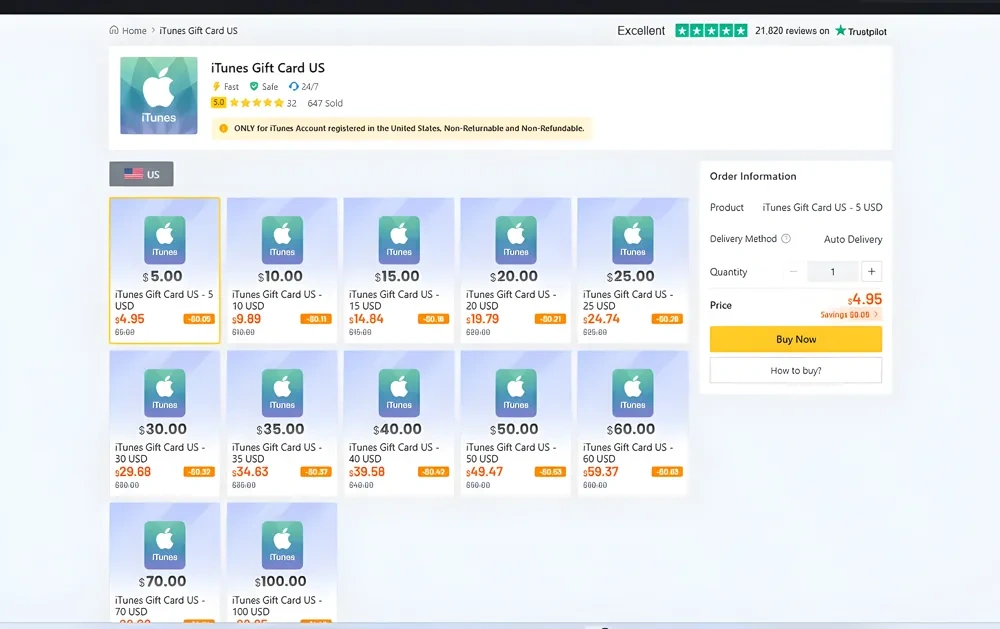Decrease quantity with the minus button

click(794, 271)
